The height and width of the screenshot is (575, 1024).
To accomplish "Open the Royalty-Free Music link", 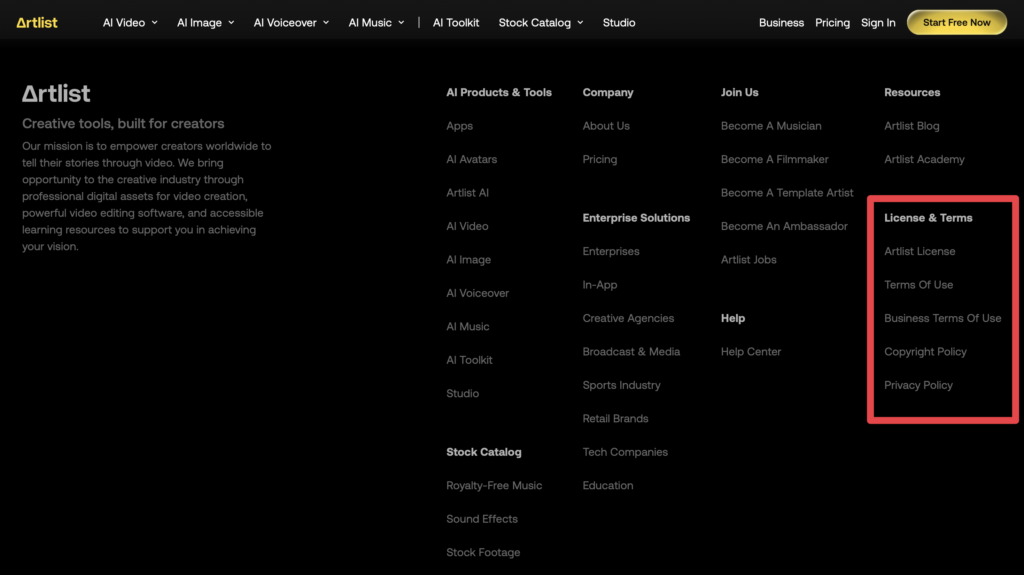I will point(494,485).
